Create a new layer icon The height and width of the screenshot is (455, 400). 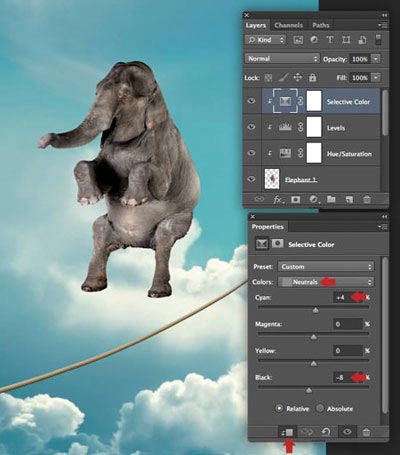pyautogui.click(x=349, y=199)
